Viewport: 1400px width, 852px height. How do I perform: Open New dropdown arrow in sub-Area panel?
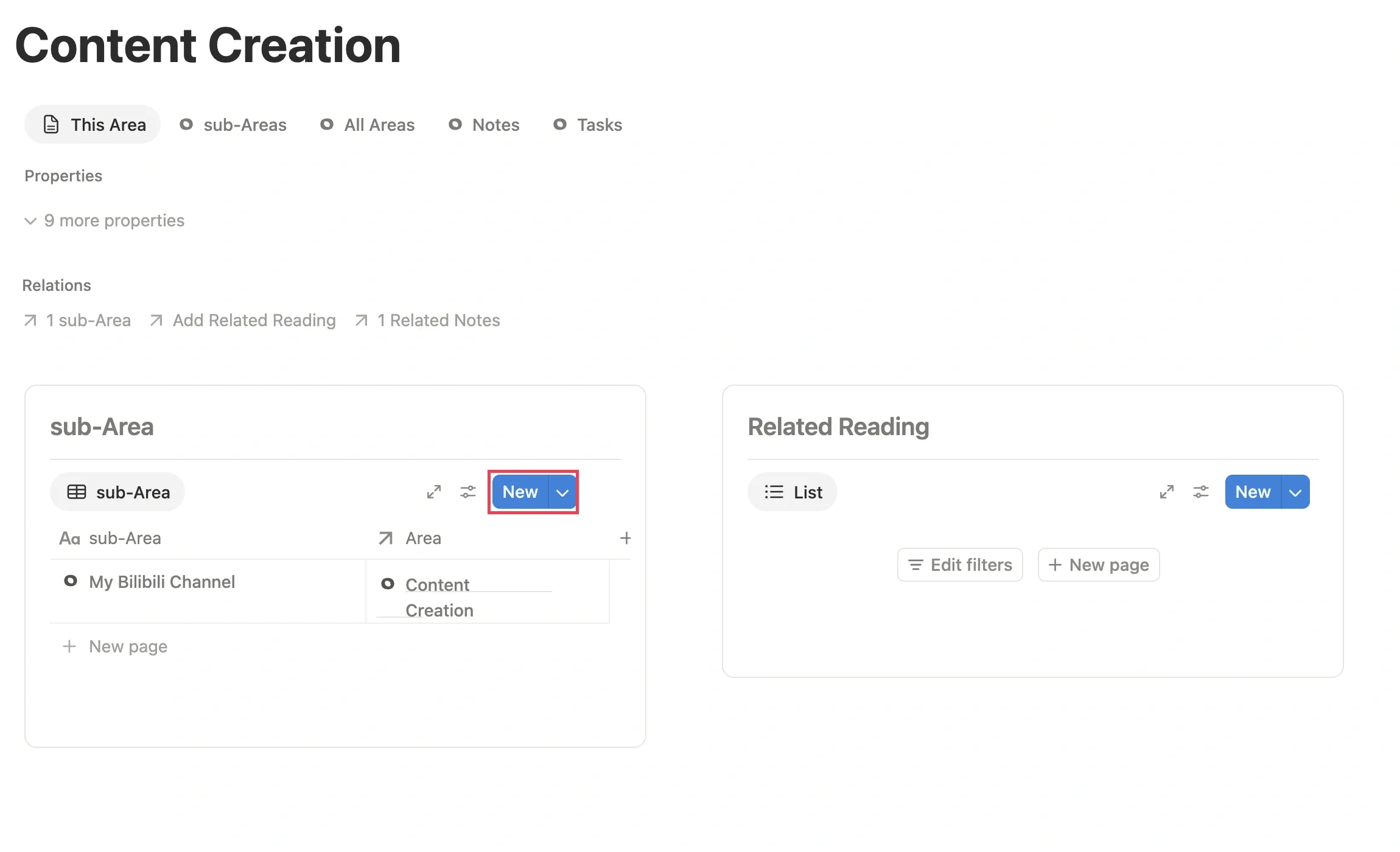click(x=562, y=492)
